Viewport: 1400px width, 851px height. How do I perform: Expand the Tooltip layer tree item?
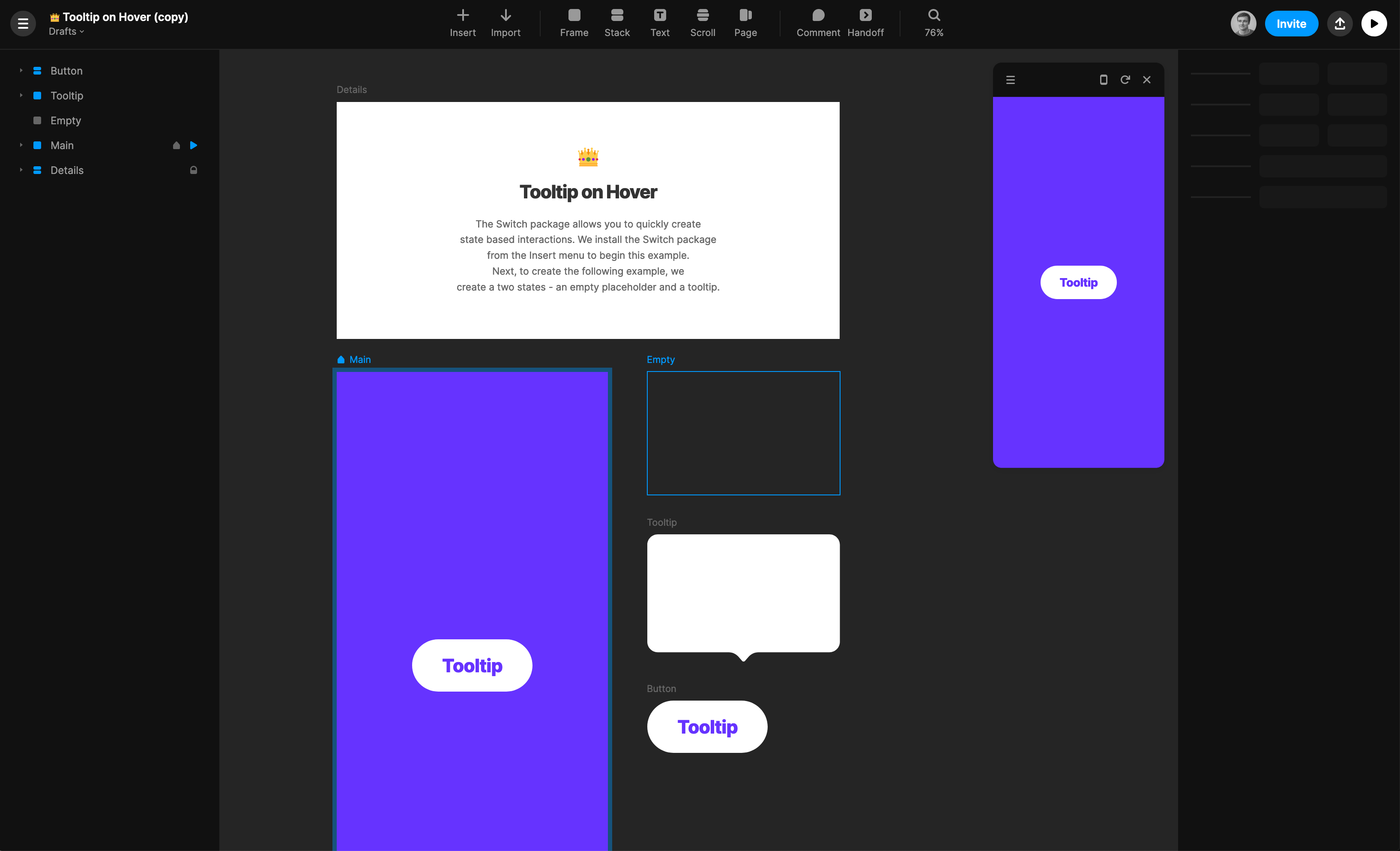pyautogui.click(x=21, y=96)
